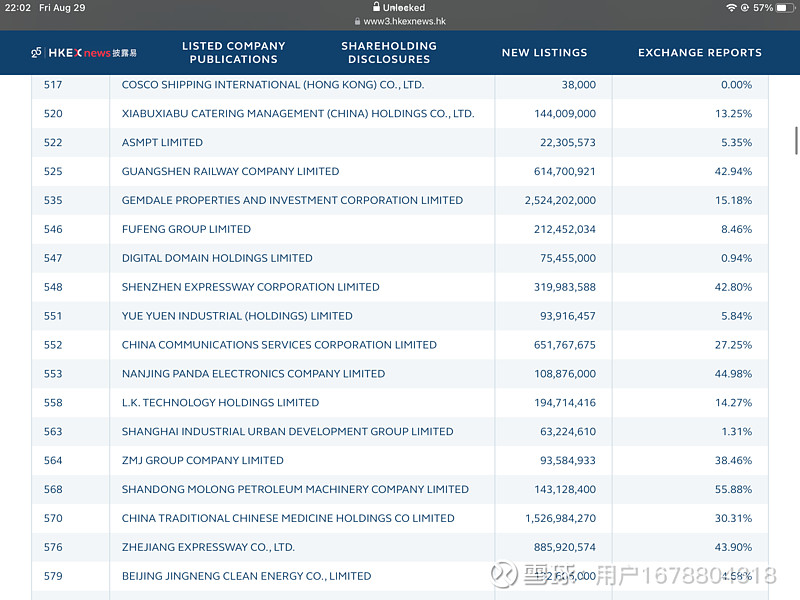The width and height of the screenshot is (800, 600).
Task: Open Exchange Reports menu
Action: pyautogui.click(x=699, y=53)
